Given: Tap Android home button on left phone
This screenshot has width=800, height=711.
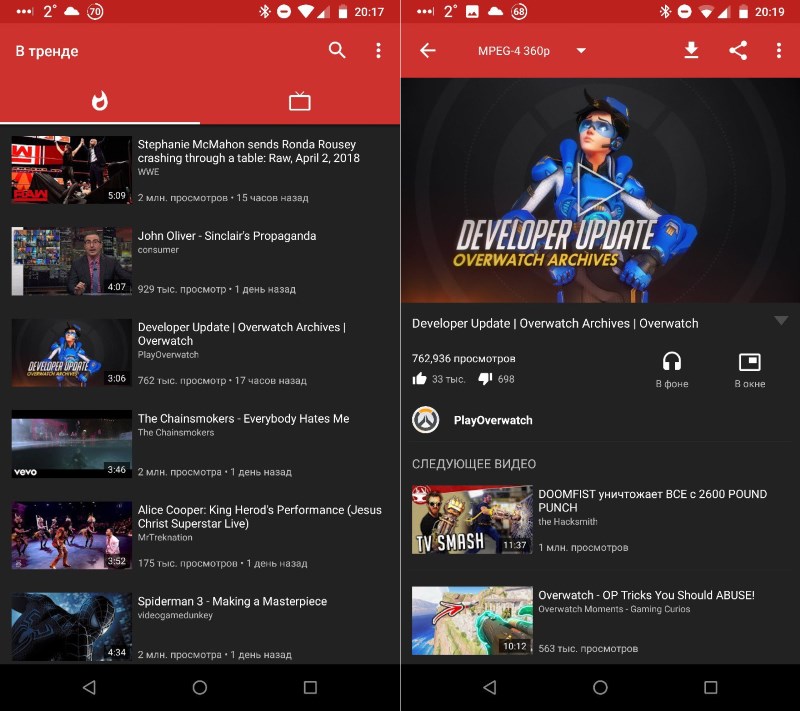Looking at the screenshot, I should 199,687.
